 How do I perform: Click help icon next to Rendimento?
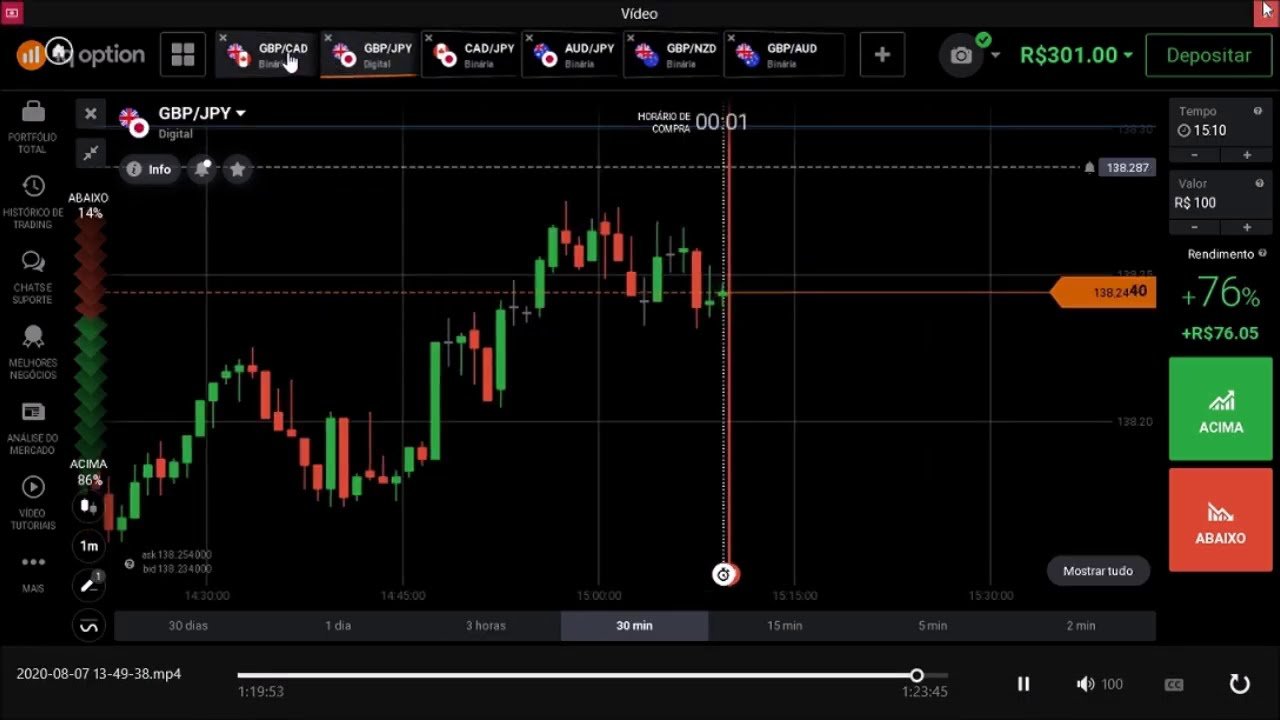[1263, 254]
